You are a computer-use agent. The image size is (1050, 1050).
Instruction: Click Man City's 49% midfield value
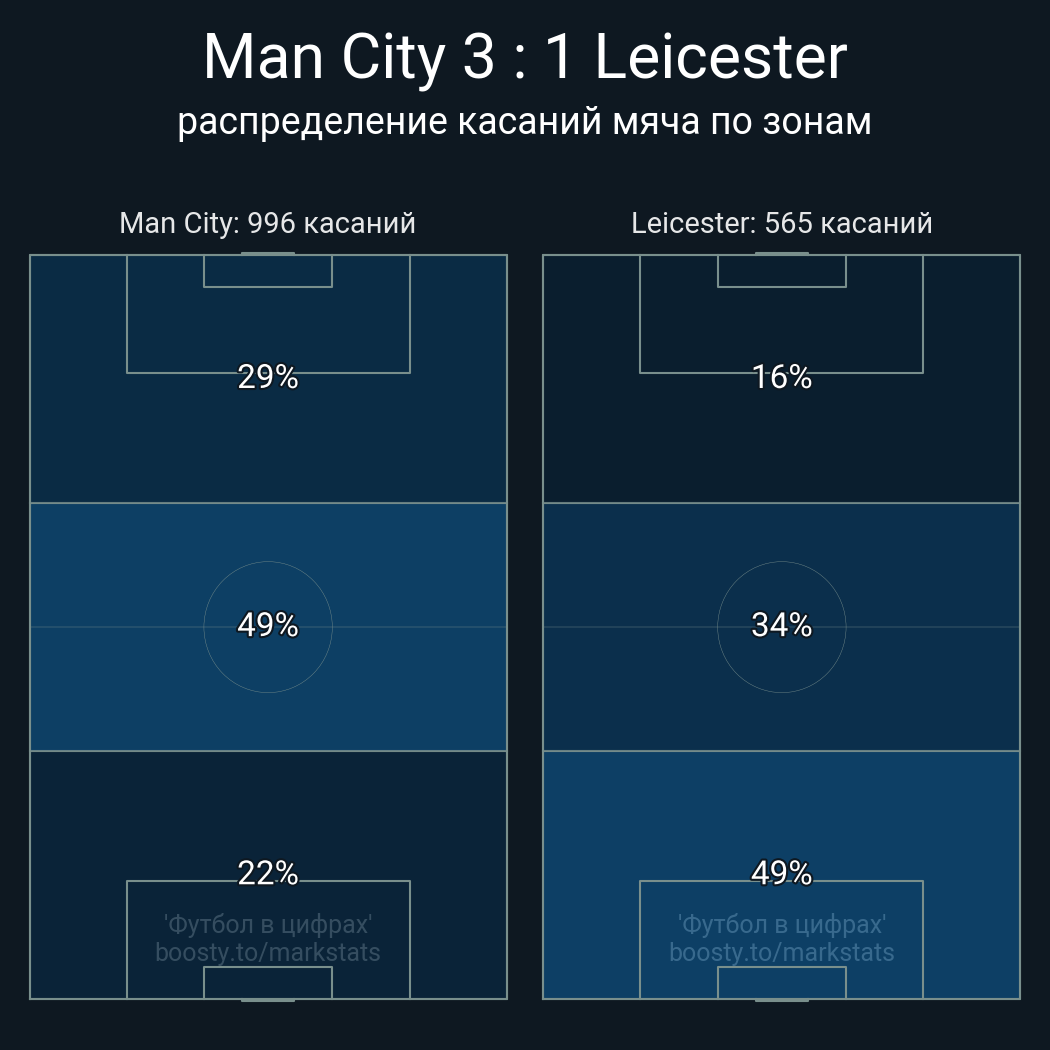click(267, 625)
